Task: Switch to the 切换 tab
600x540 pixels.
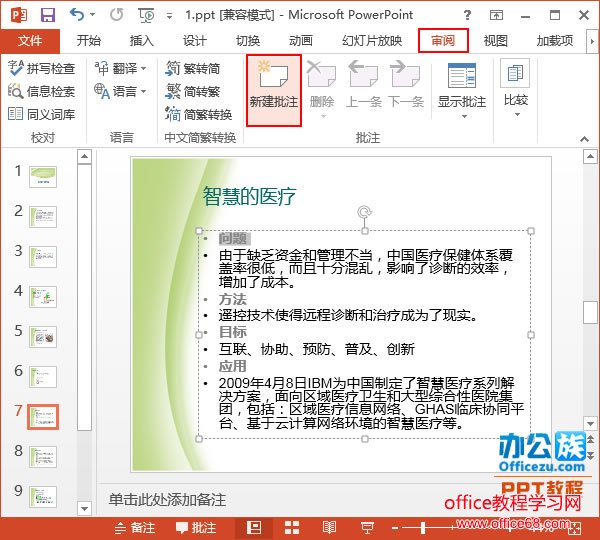Action: coord(248,41)
